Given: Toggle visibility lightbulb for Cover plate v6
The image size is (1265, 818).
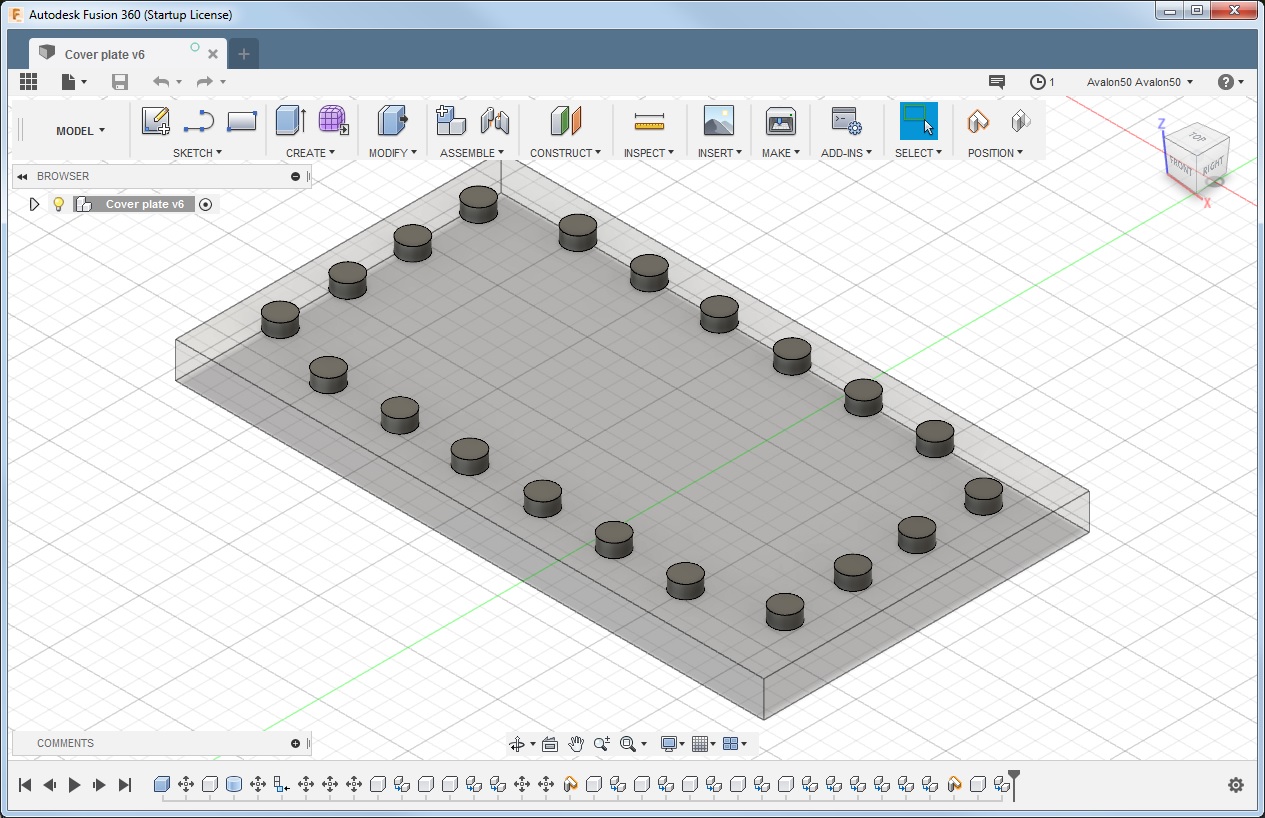Looking at the screenshot, I should click(58, 204).
